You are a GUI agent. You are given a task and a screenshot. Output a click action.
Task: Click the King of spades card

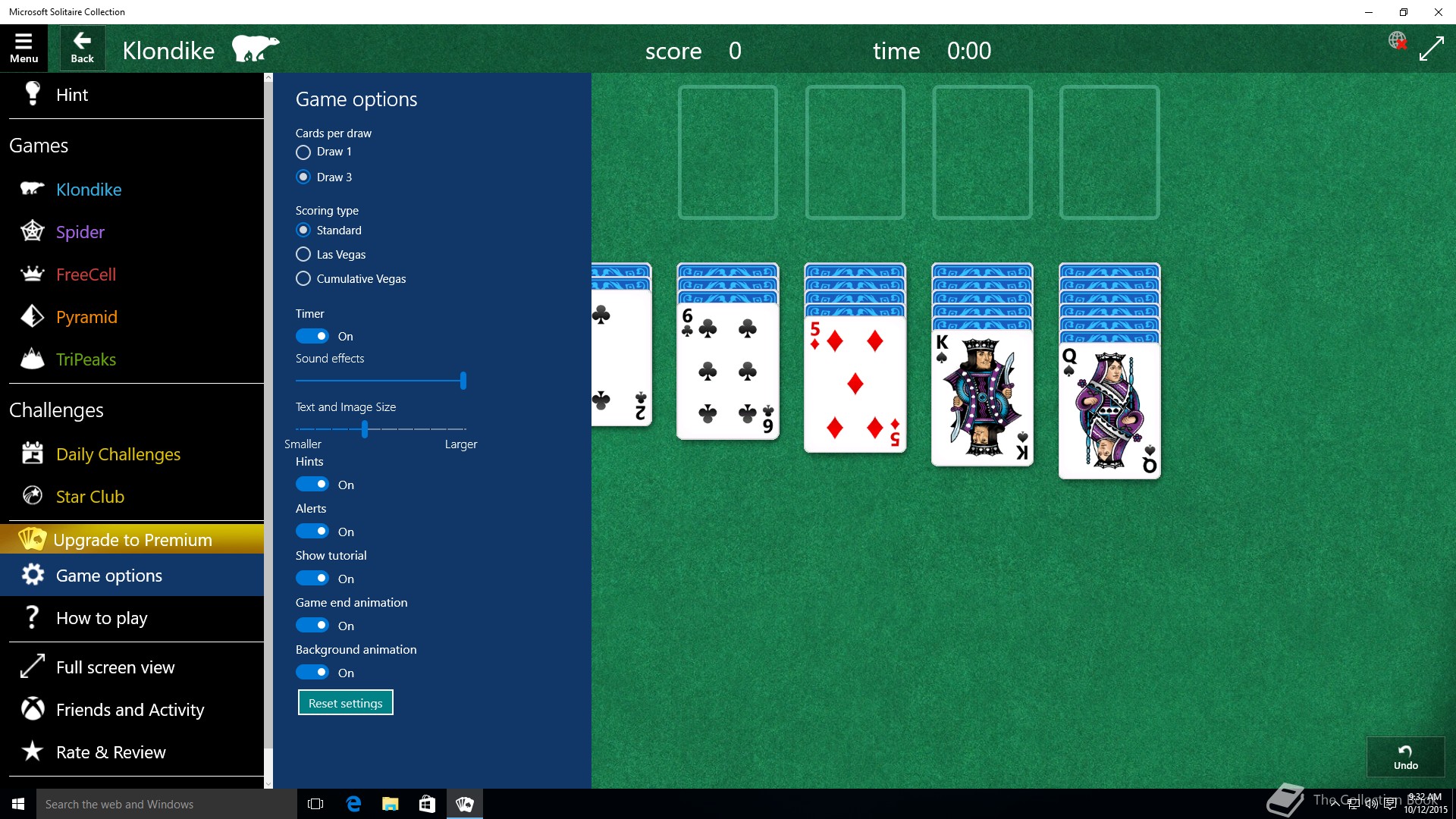[982, 397]
